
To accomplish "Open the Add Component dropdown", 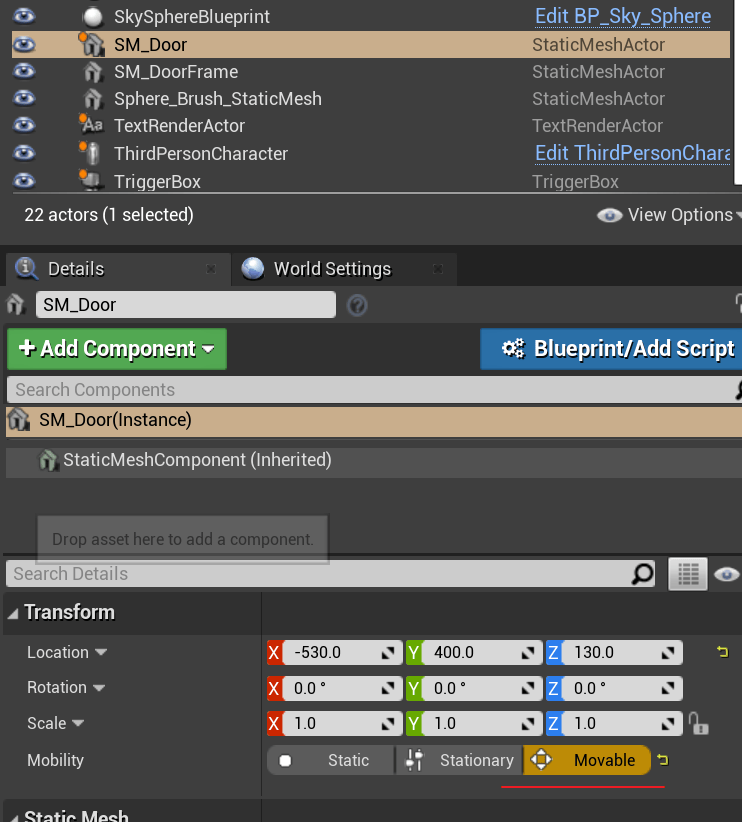I will tap(117, 349).
